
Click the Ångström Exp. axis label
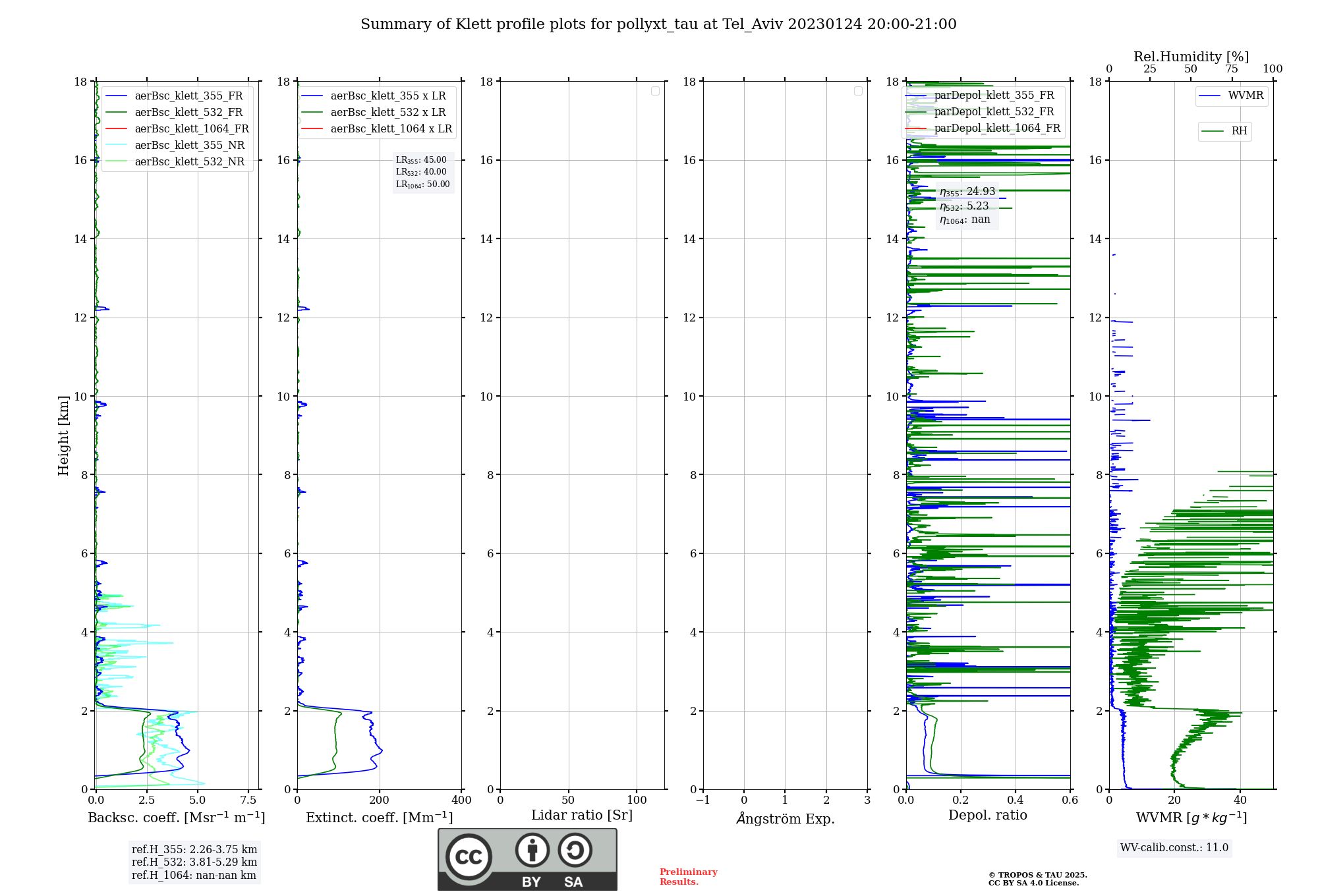click(x=786, y=818)
